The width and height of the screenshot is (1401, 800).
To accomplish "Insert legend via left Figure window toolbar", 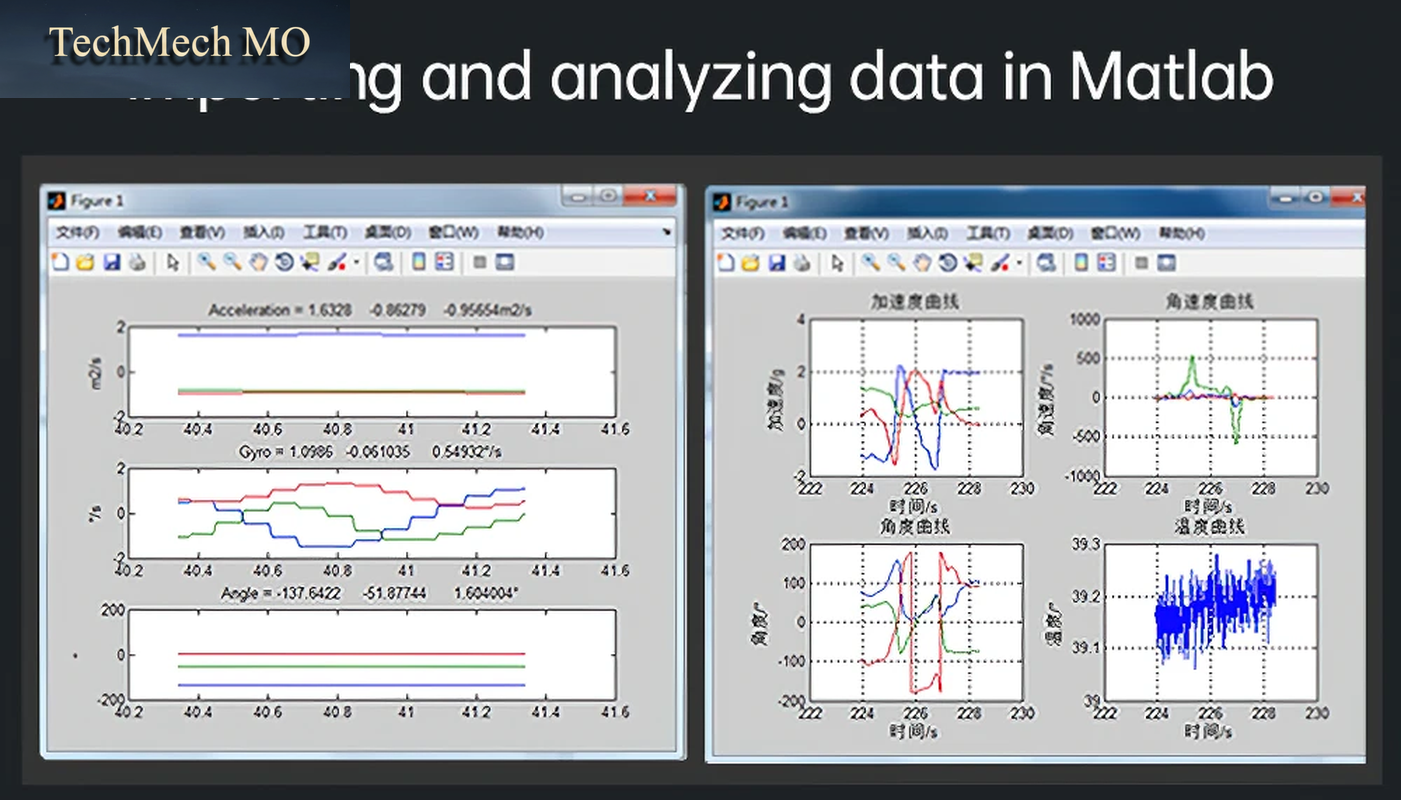I will [444, 262].
